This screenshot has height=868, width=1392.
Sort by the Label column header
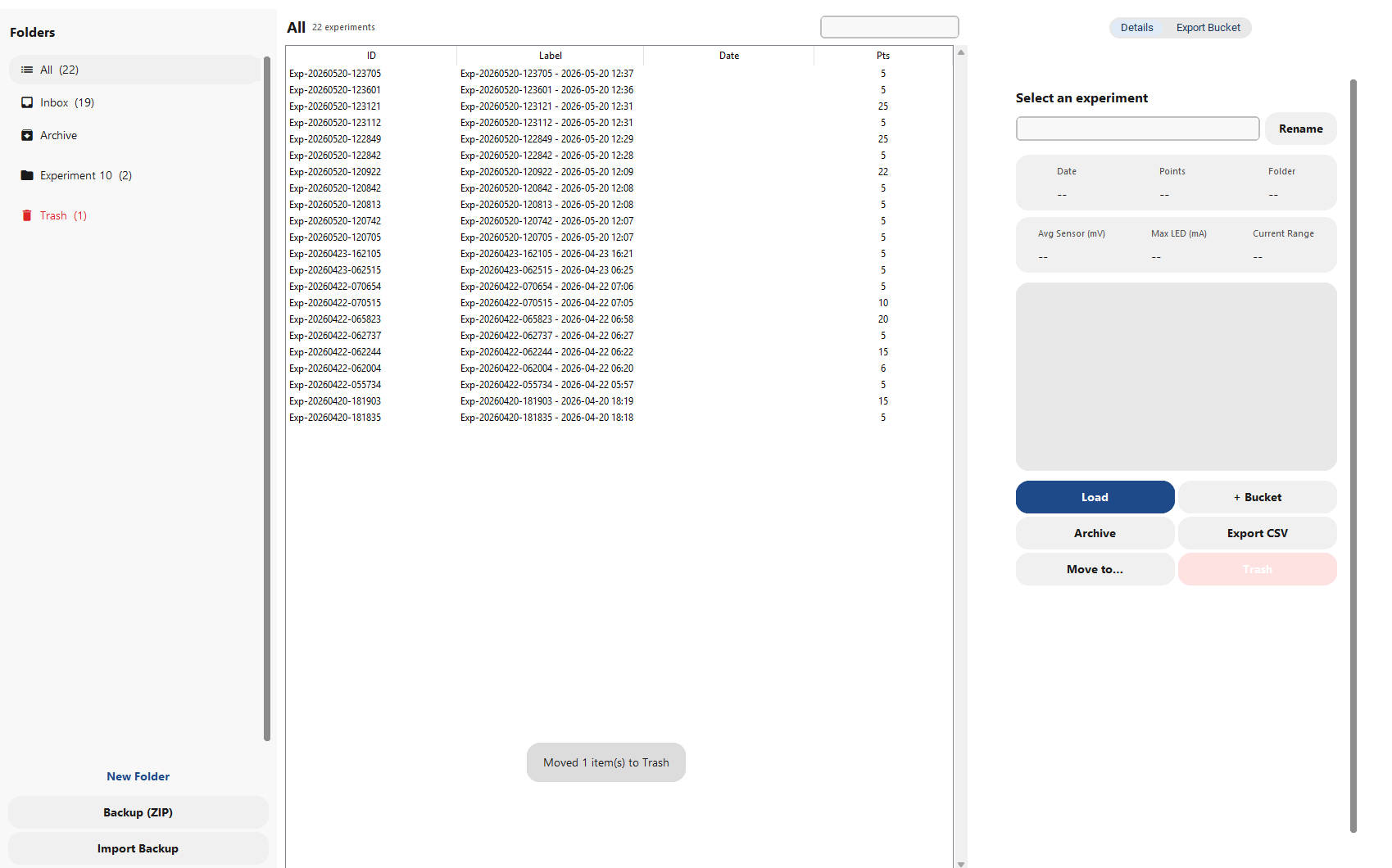[551, 56]
